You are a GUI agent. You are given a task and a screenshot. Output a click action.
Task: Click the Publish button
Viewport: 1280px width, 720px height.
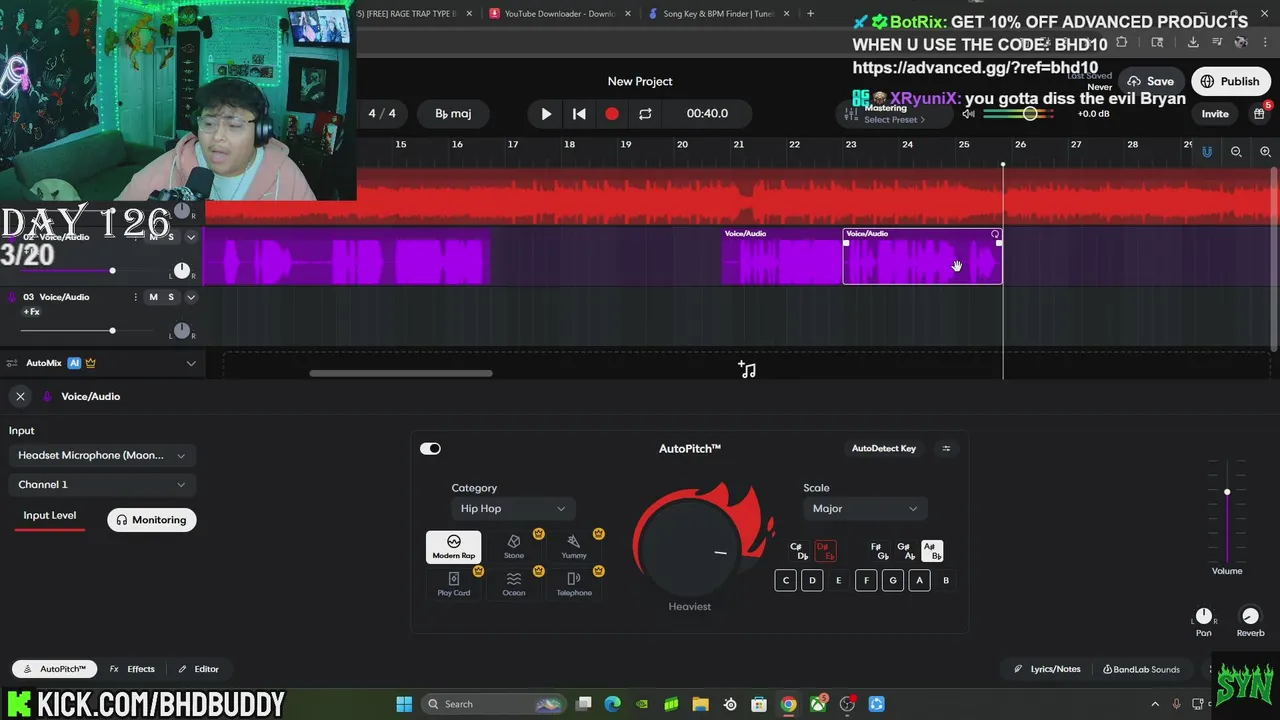tap(1230, 82)
